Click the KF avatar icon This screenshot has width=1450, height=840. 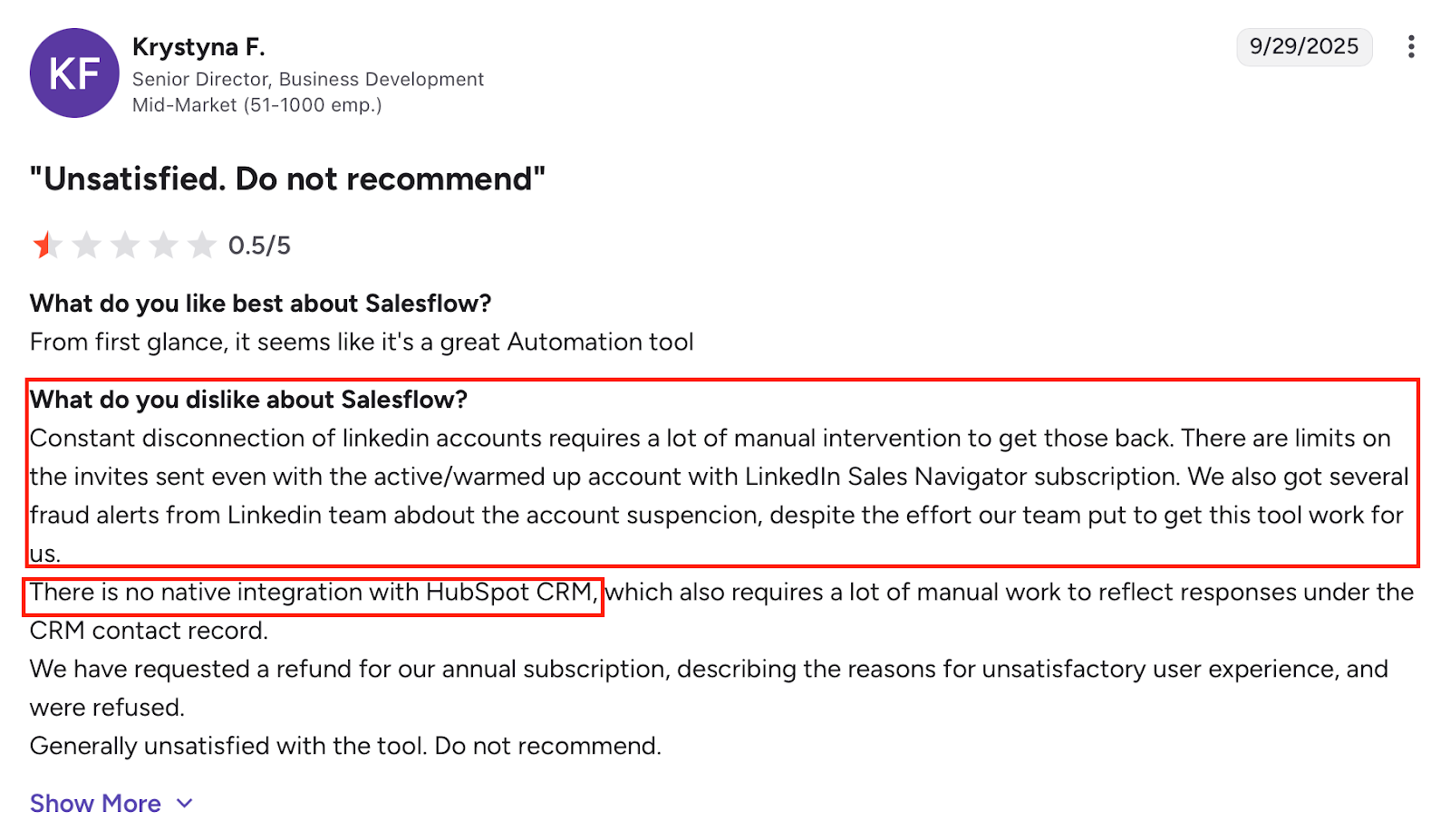(x=73, y=72)
